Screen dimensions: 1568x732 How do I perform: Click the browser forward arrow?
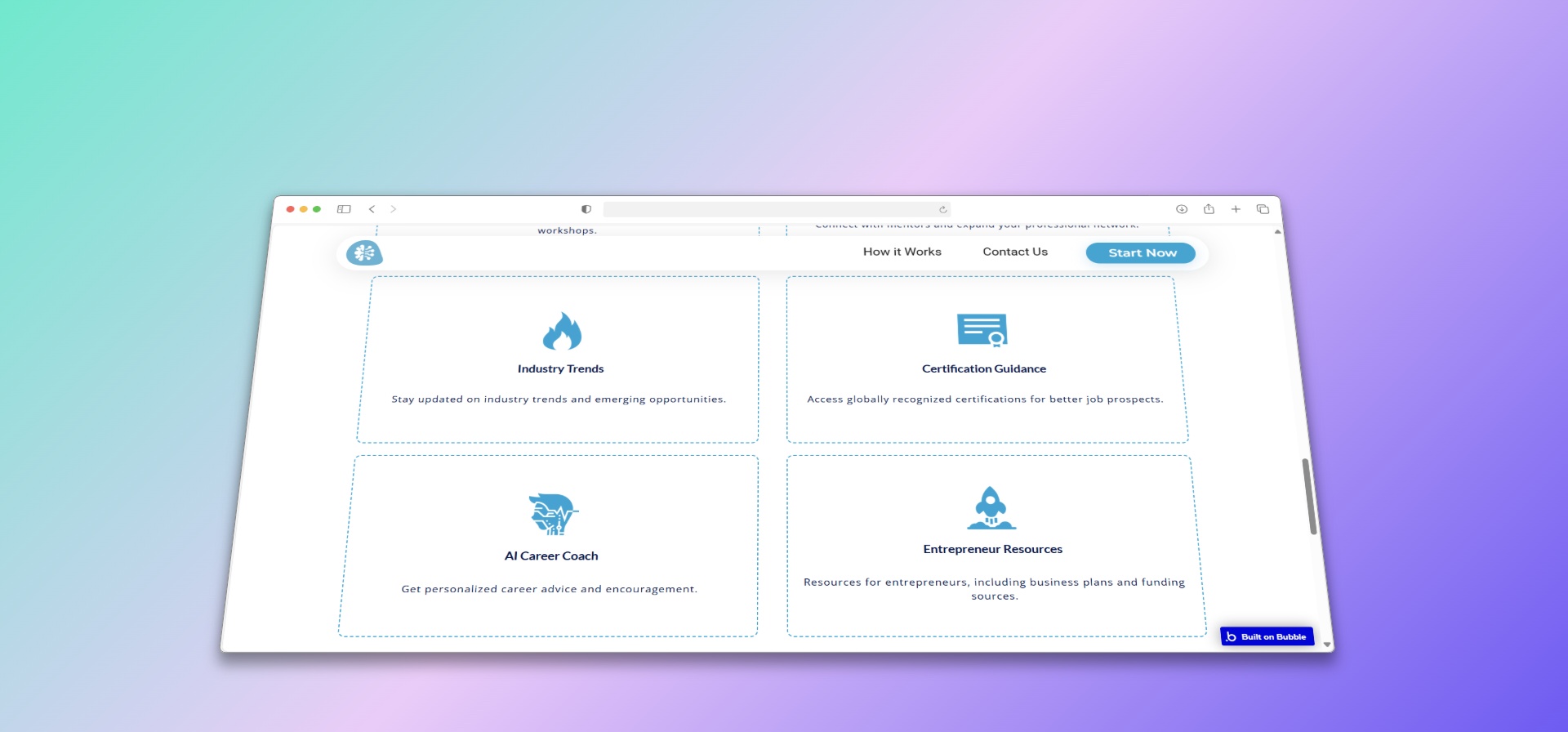point(393,209)
